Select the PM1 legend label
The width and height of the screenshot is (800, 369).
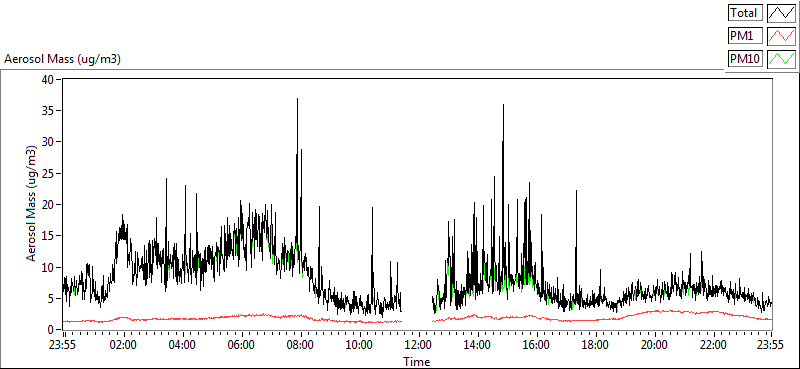[746, 36]
